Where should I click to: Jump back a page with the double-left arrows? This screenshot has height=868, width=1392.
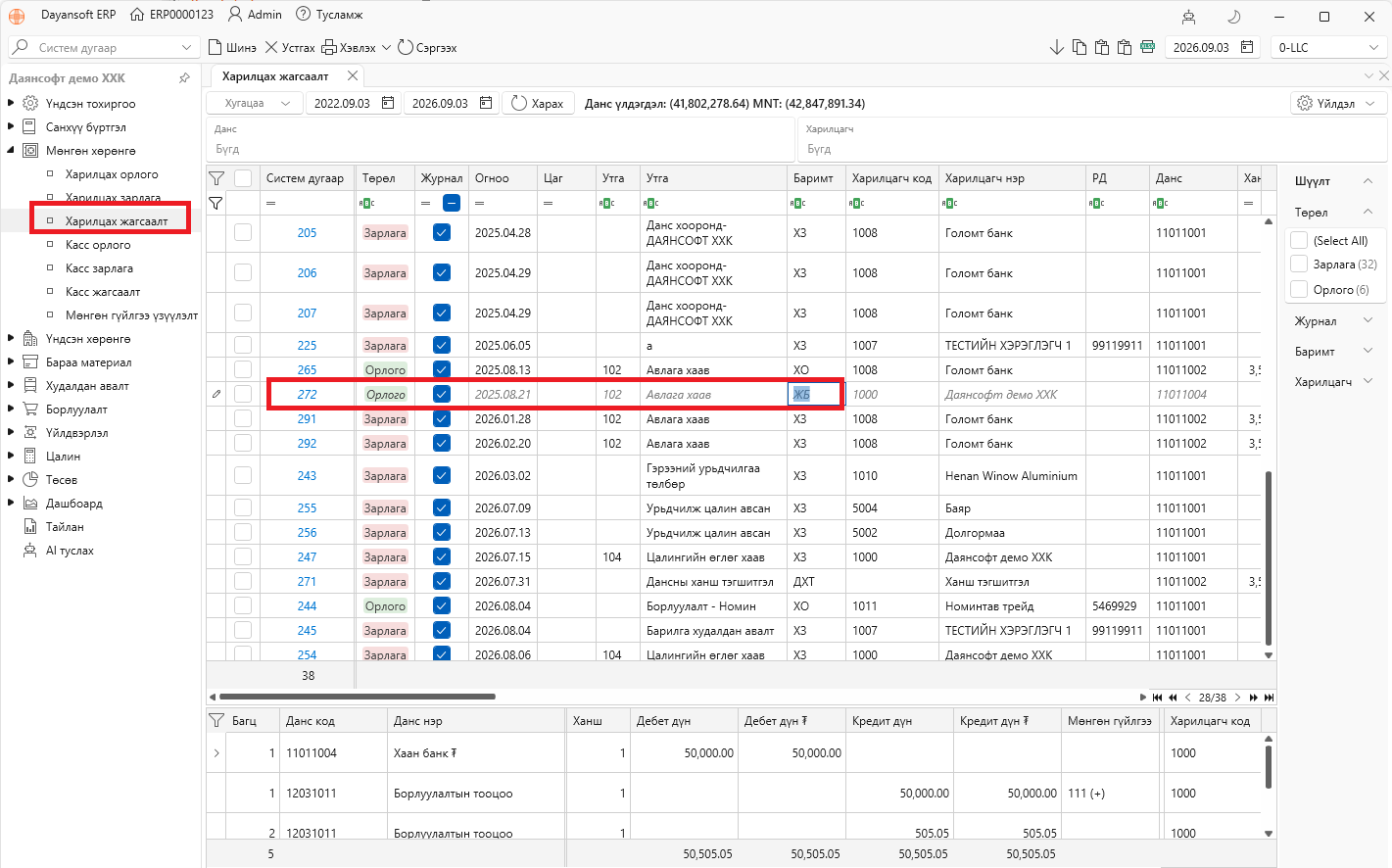coord(1173,698)
